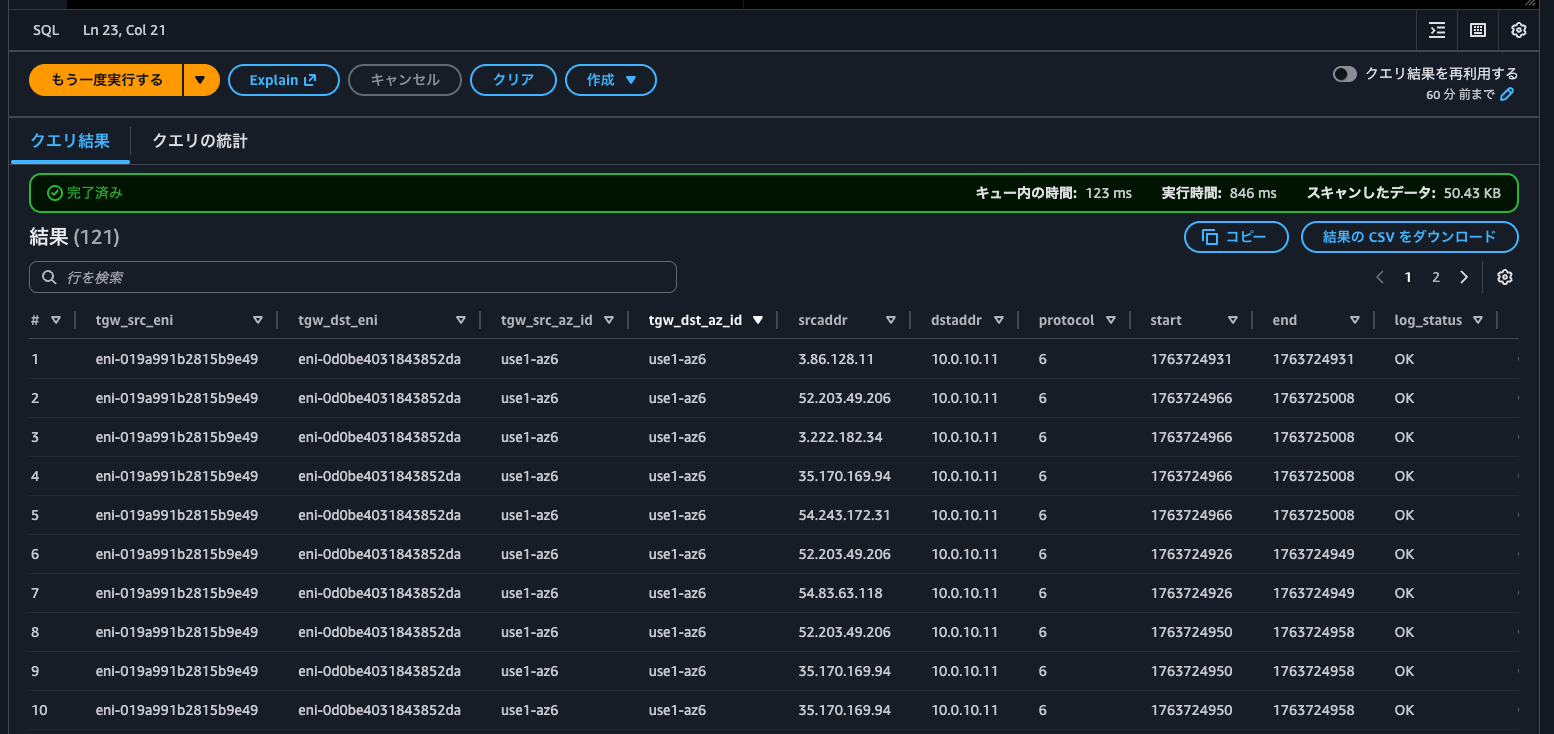Screen dimensions: 1554x734
Task: Go to next results page arrow
Action: [1463, 277]
